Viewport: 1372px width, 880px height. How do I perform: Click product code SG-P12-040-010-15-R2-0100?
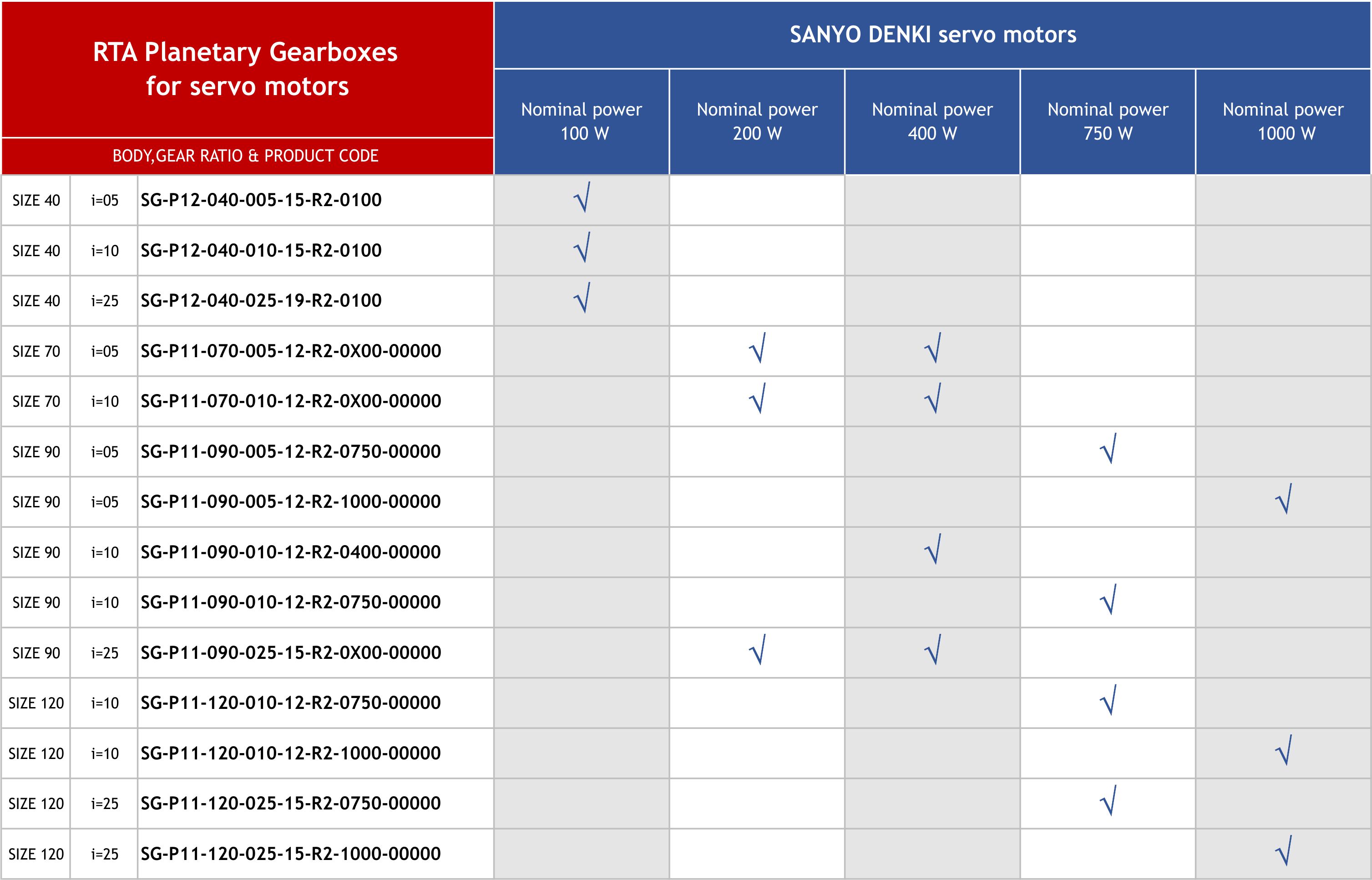click(x=261, y=250)
